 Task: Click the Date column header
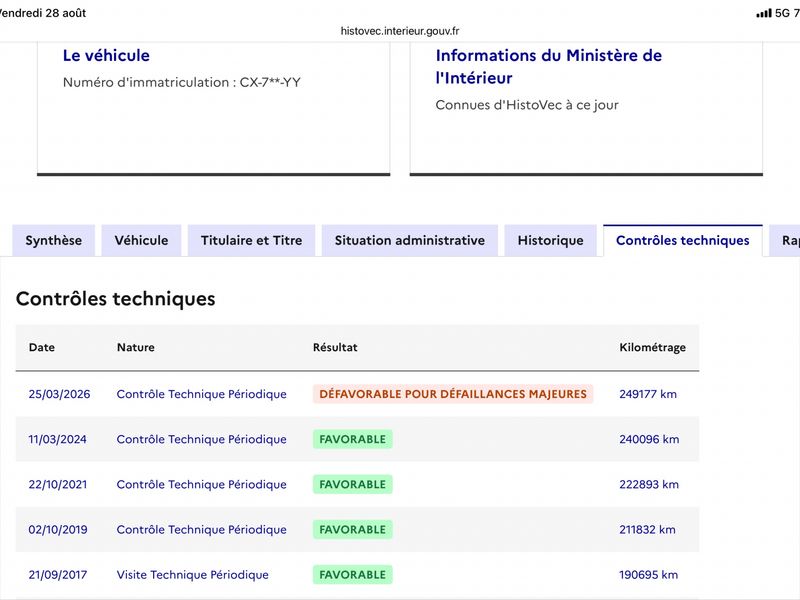[42, 347]
